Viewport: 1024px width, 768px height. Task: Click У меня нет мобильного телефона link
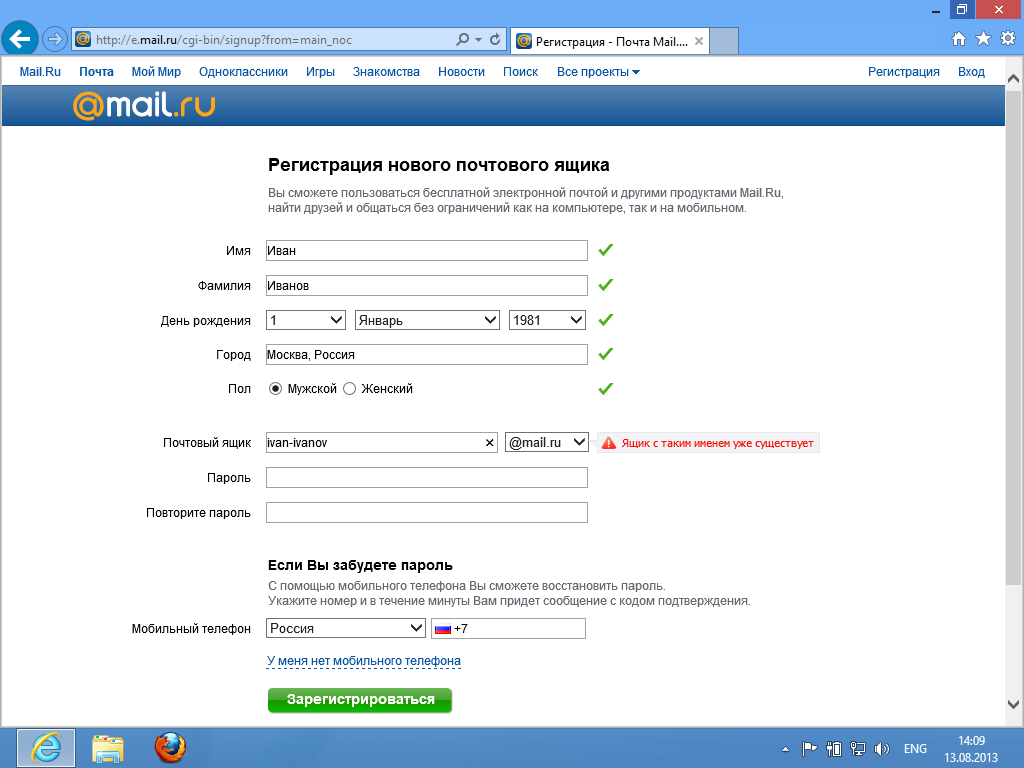[x=364, y=661]
